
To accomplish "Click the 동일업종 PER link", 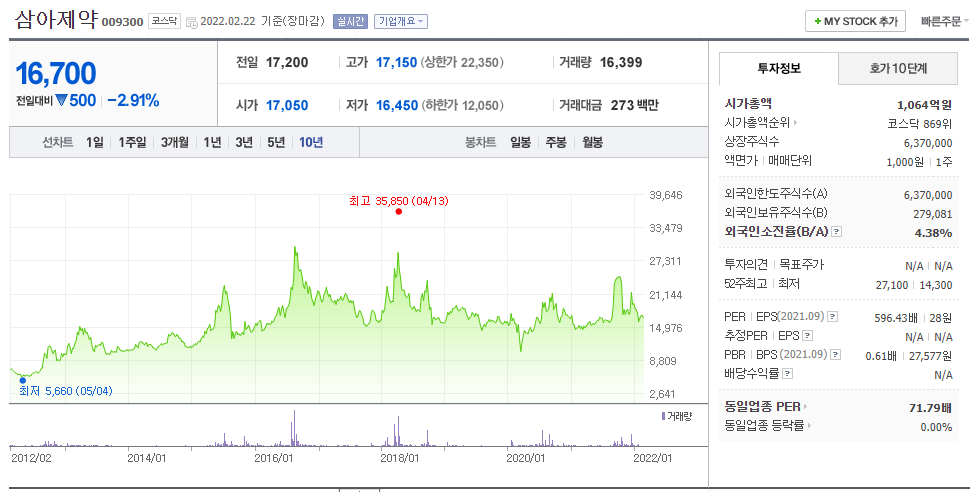I will (762, 407).
